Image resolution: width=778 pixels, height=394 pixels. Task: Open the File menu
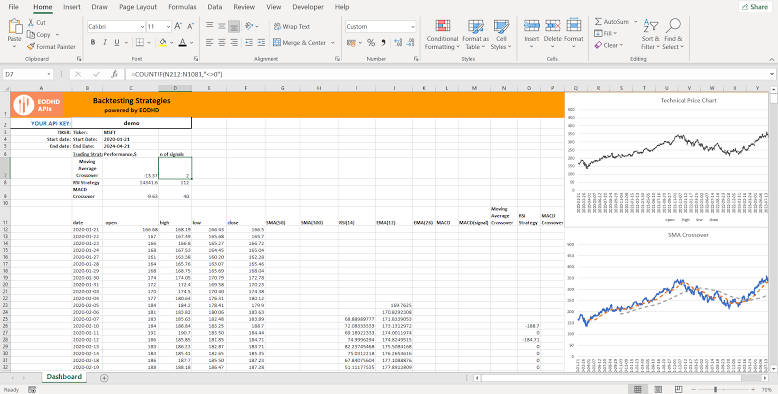(x=14, y=7)
